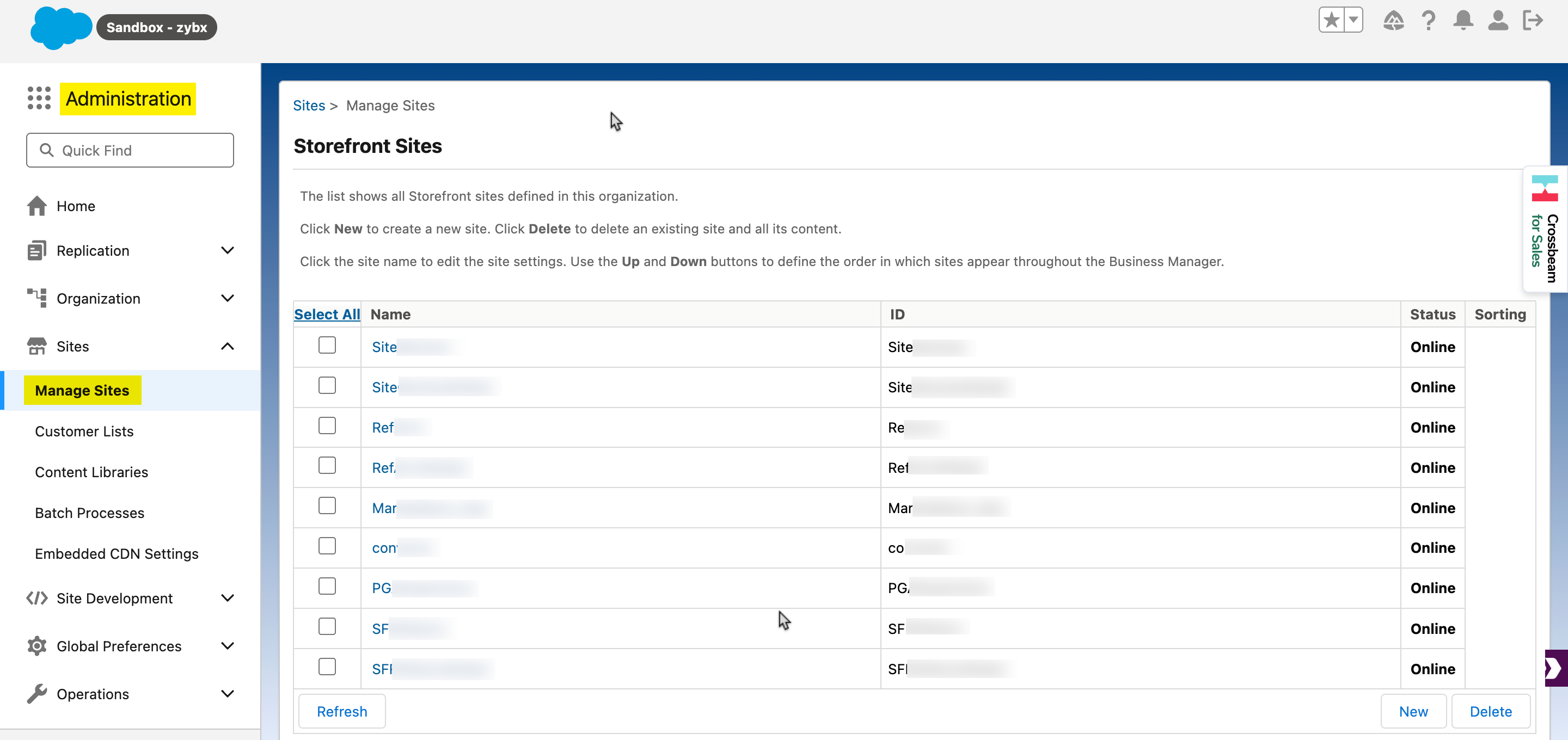1568x740 pixels.
Task: Click Select All above the site list
Action: [326, 314]
